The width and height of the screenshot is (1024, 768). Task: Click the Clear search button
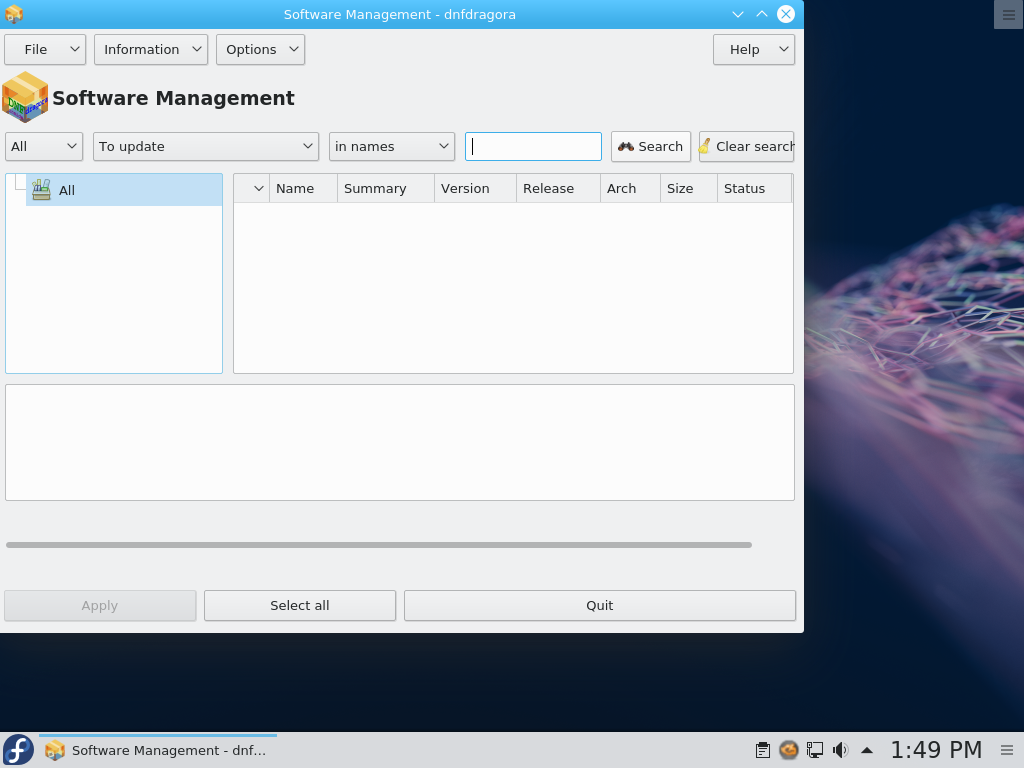point(746,146)
